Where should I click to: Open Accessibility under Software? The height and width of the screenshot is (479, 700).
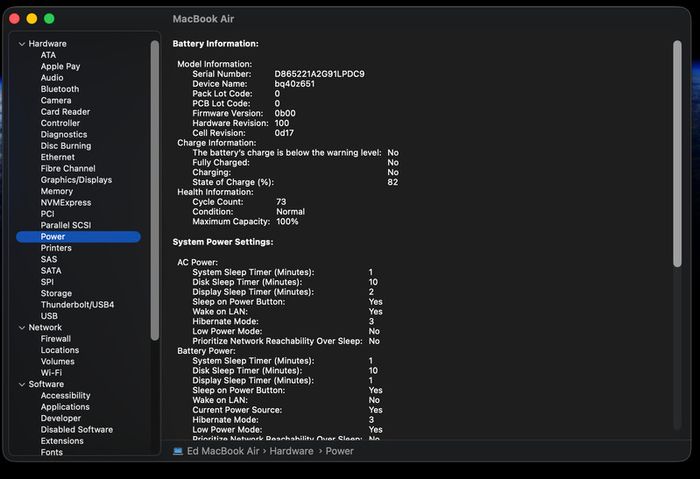[65, 396]
